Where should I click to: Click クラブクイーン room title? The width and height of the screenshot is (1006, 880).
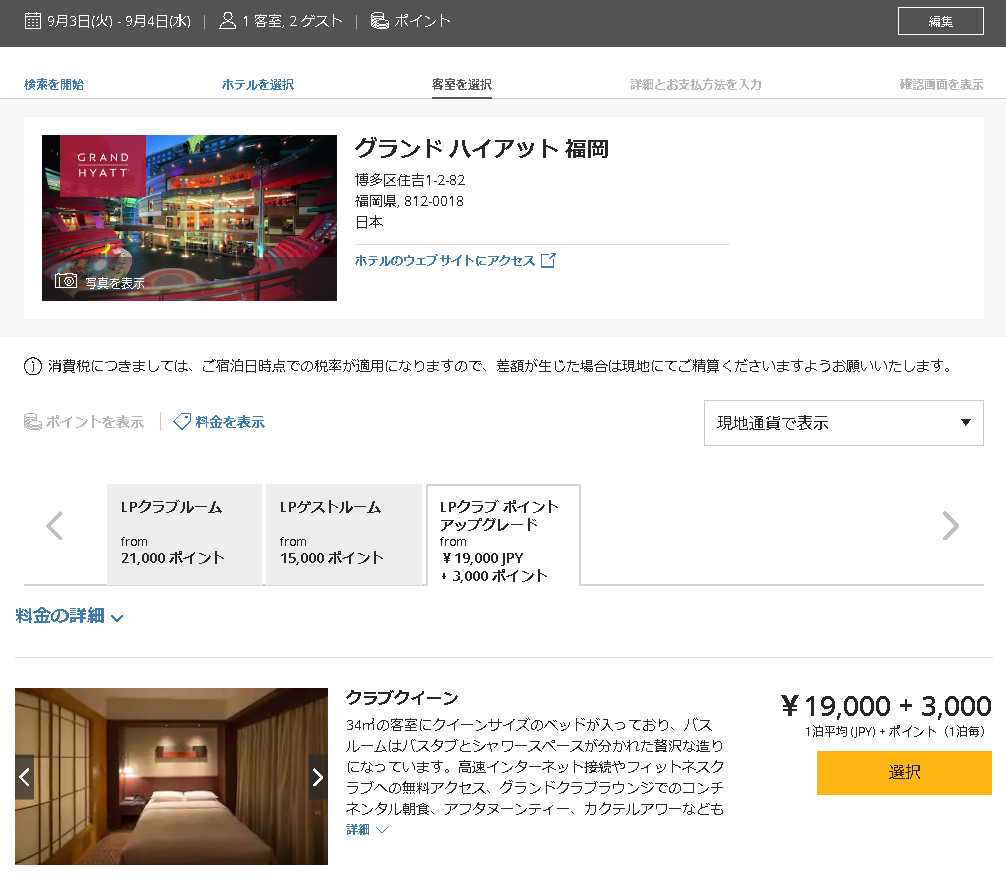[402, 698]
